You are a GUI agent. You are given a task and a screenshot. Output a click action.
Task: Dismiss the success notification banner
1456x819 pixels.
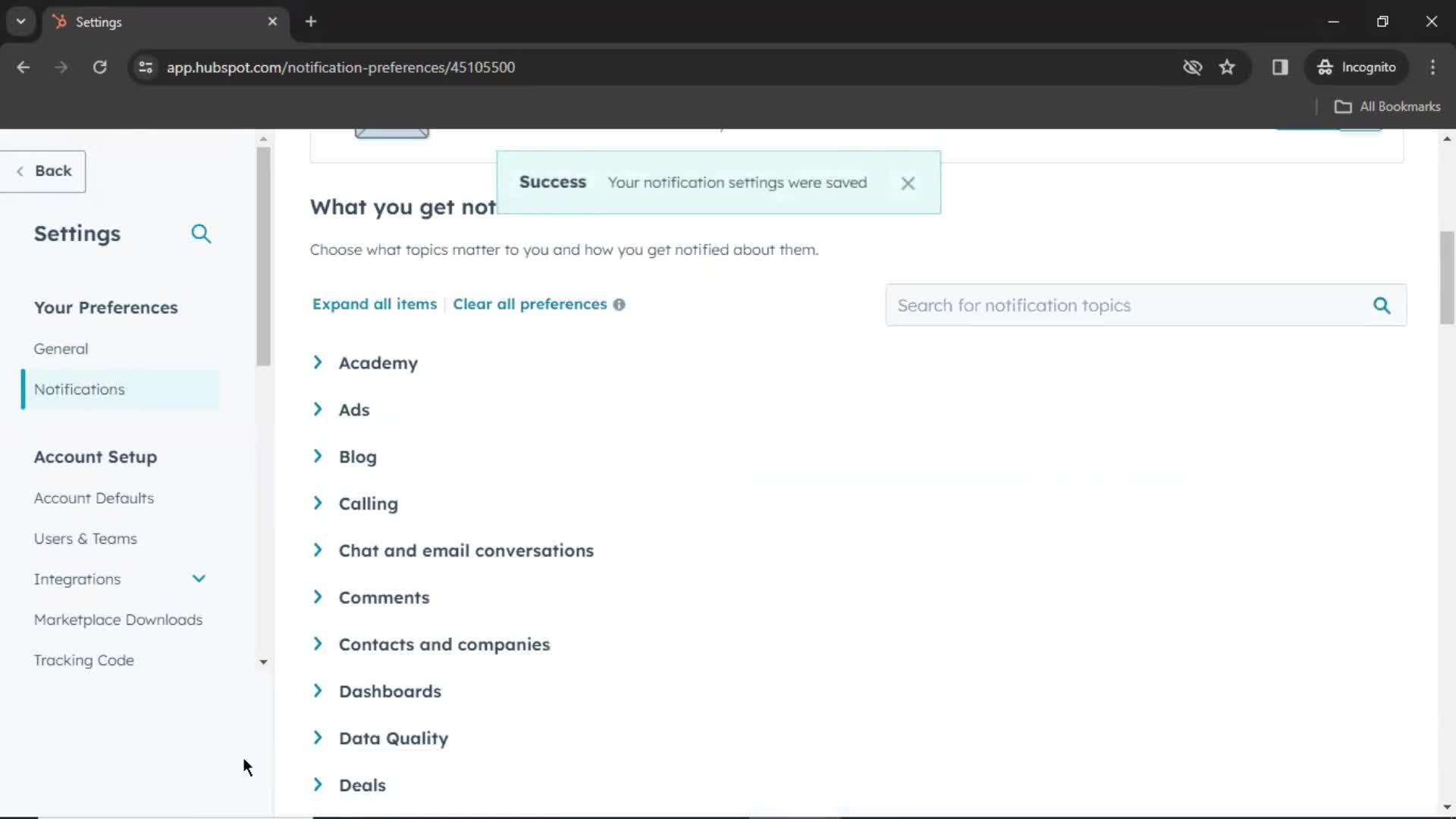[x=908, y=182]
